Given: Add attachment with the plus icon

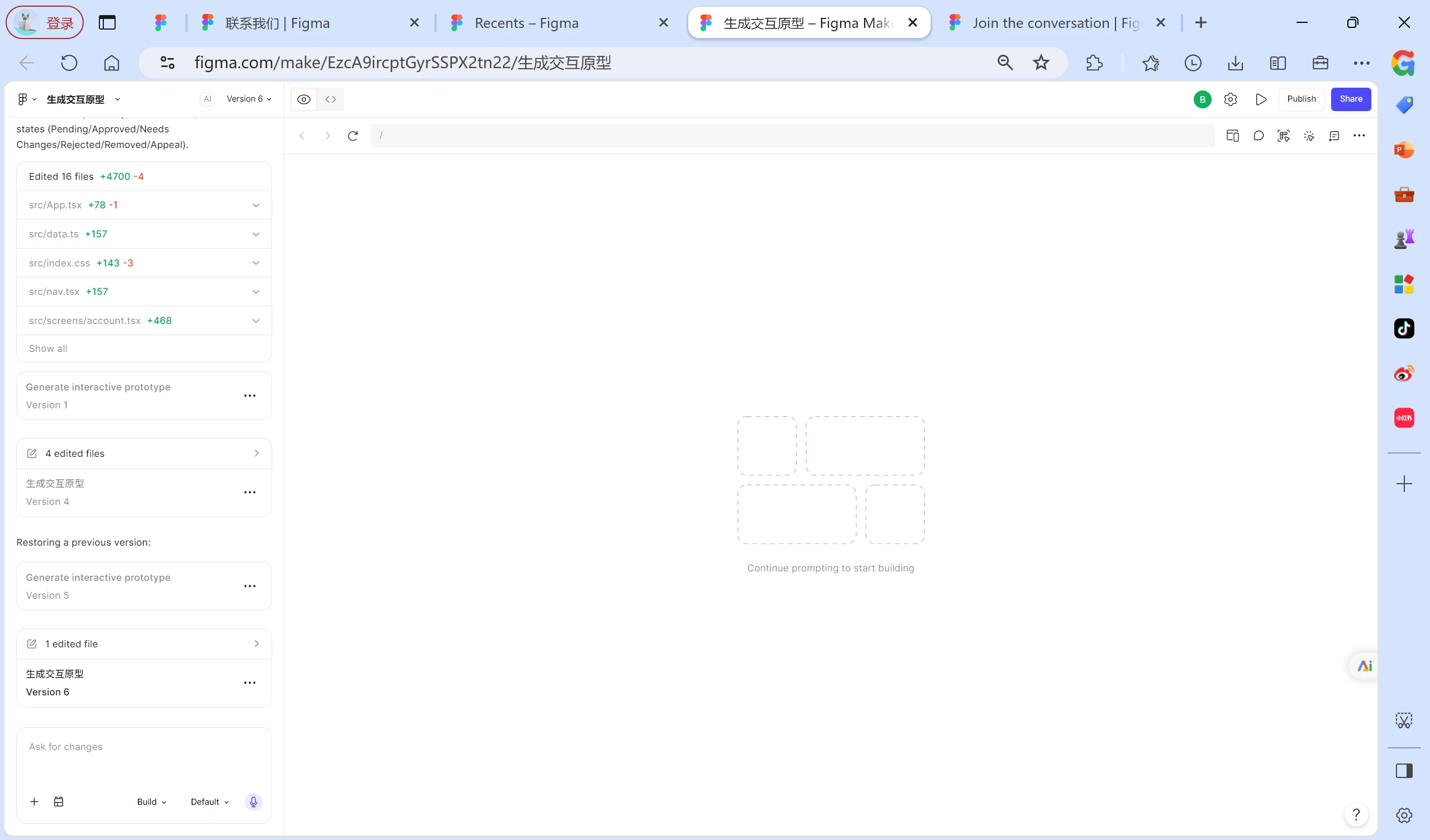Looking at the screenshot, I should click(34, 802).
